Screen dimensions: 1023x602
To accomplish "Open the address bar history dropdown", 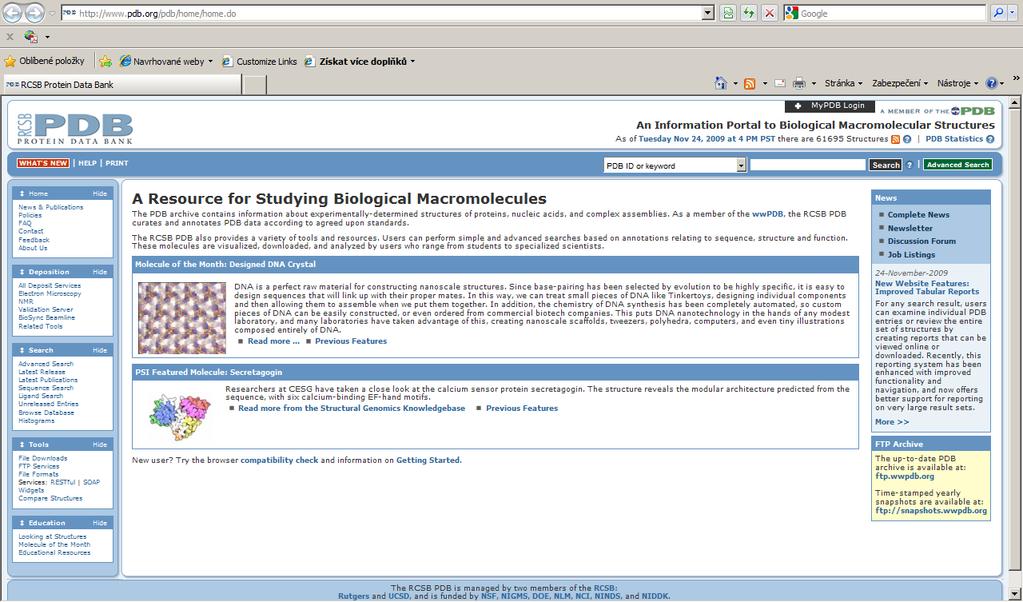I will (709, 13).
